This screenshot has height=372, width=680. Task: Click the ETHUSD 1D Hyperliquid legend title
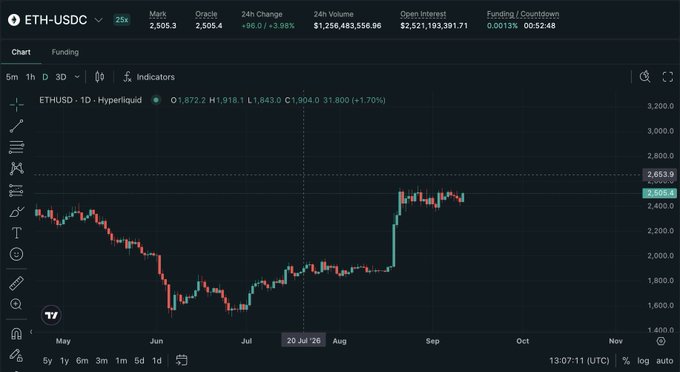(90, 100)
